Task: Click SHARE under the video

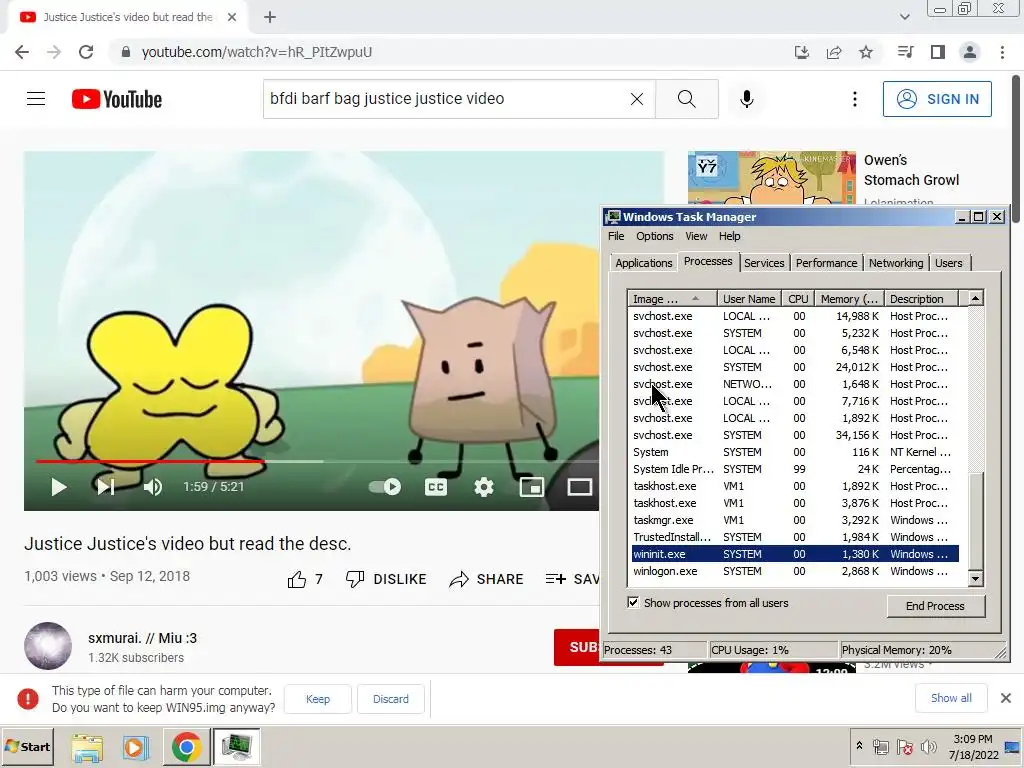Action: 487,579
